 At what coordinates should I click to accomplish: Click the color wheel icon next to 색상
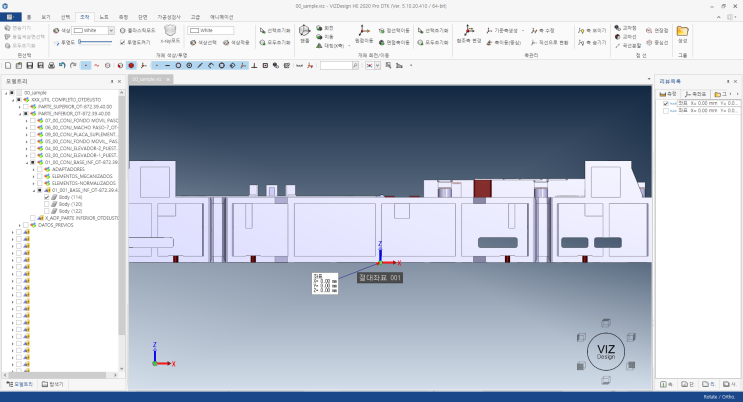[x=56, y=30]
